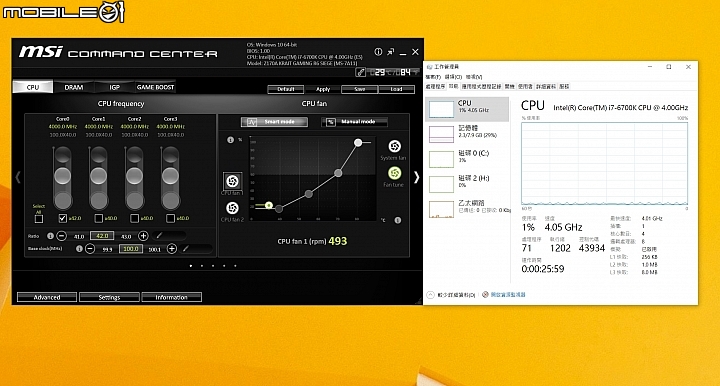Image resolution: width=720 pixels, height=386 pixels.
Task: Decrease Base clock with the minus icon
Action: 90,249
